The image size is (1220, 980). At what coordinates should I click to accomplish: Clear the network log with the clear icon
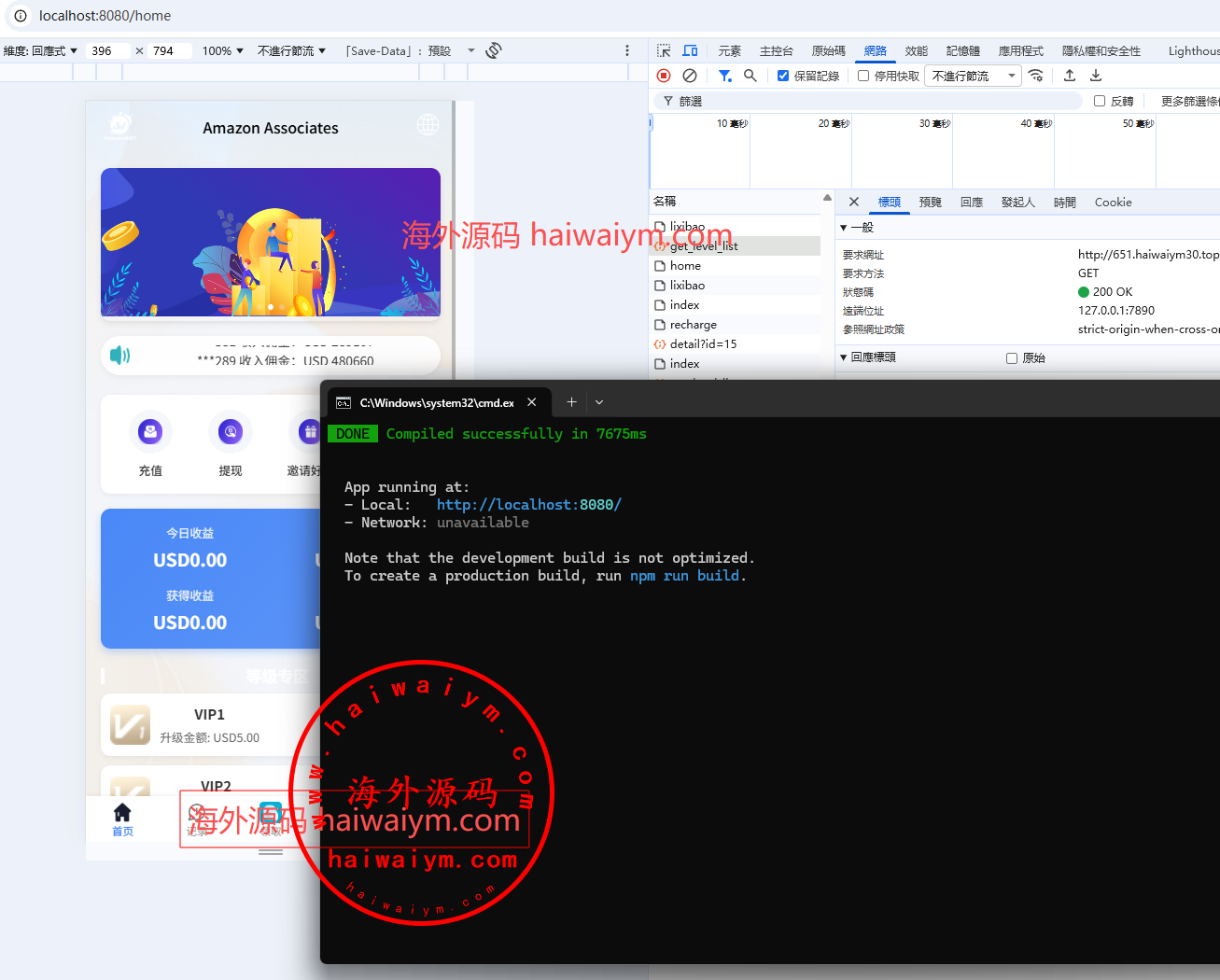pos(690,76)
